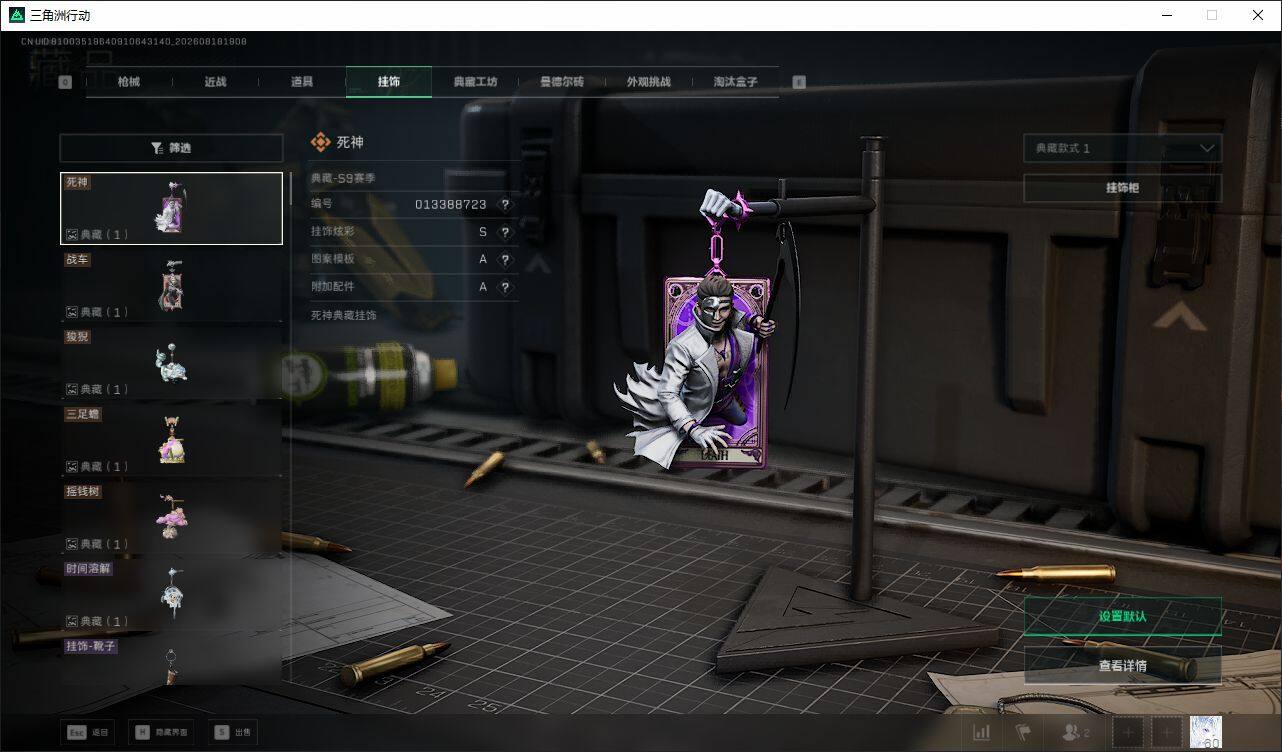This screenshot has width=1282, height=752.
Task: Click the first plus squad slot
Action: click(1128, 733)
